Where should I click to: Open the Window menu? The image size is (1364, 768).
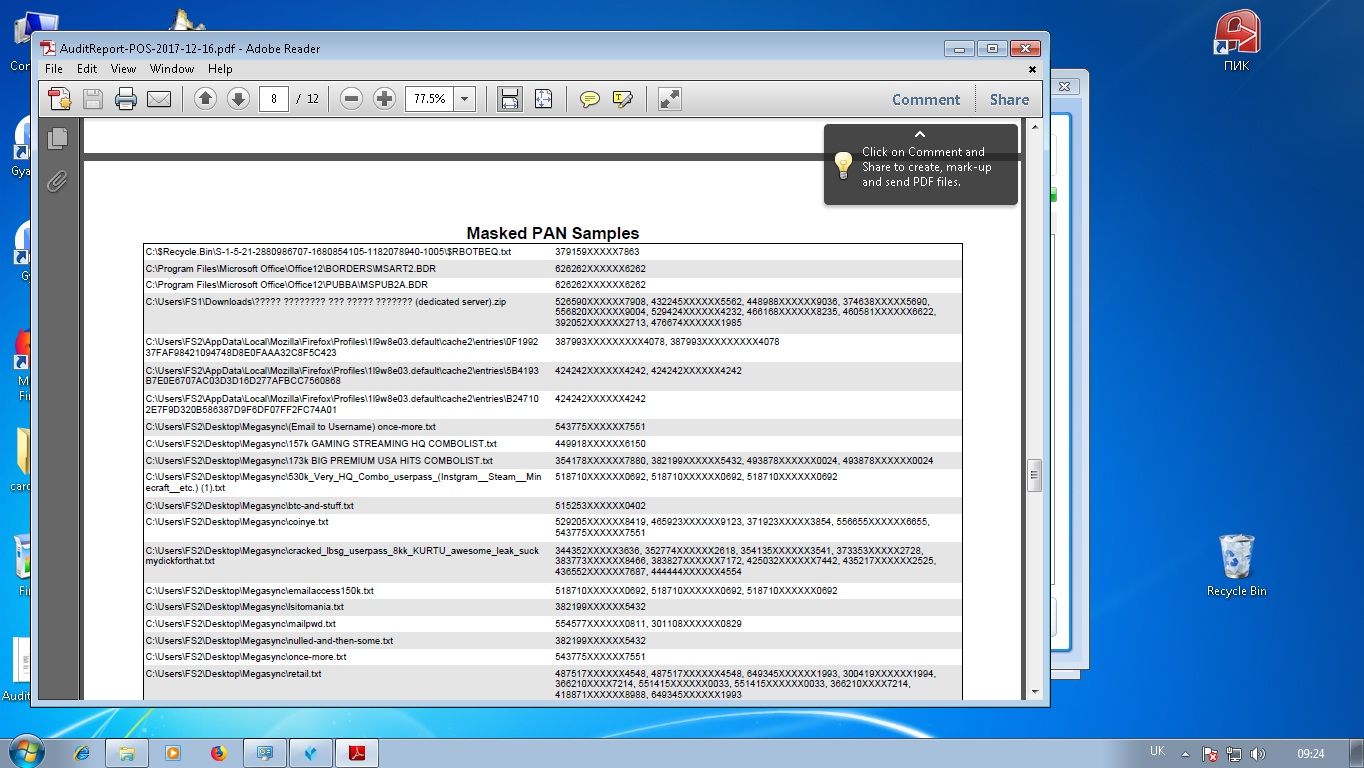point(172,69)
